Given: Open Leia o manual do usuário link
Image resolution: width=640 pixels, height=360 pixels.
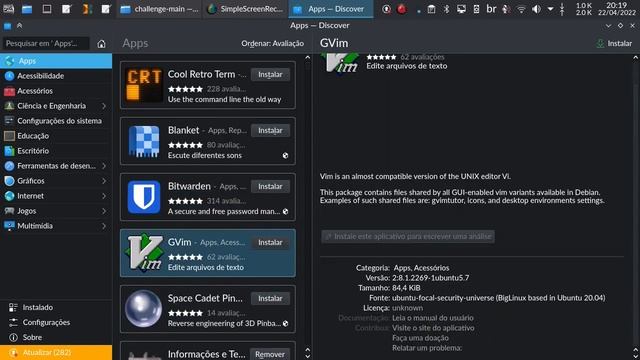Looking at the screenshot, I should point(433,318).
